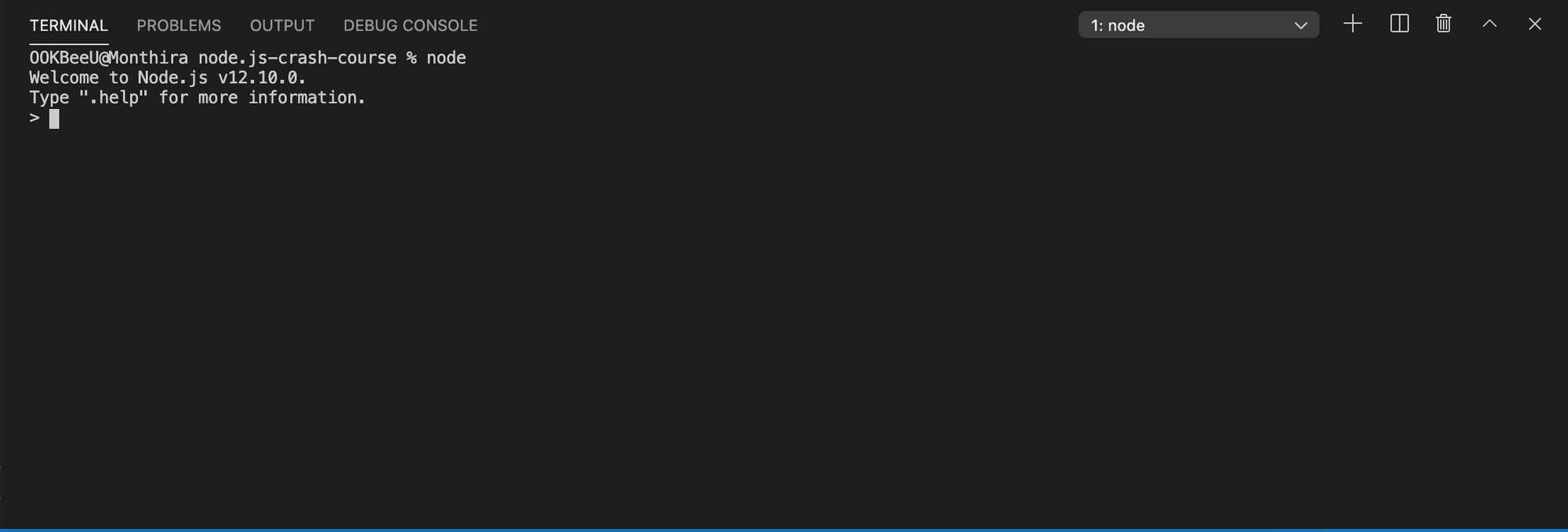Click the "node.js-crash-course" directory name

pyautogui.click(x=297, y=58)
